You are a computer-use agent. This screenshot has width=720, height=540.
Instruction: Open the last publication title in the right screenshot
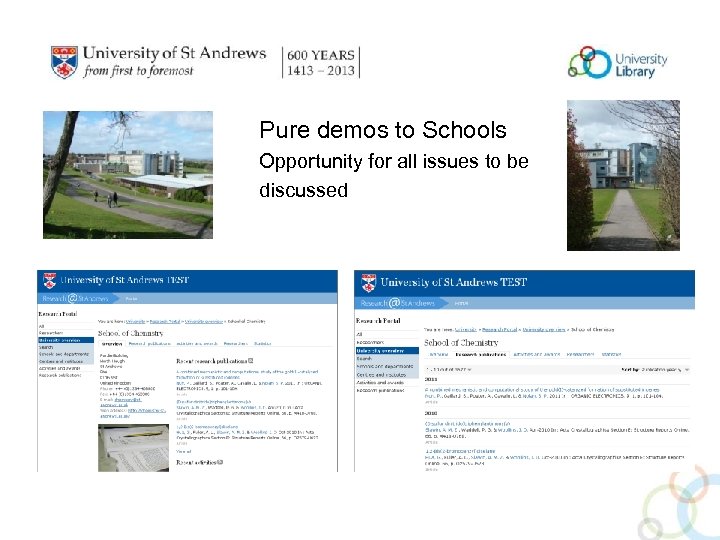[x=460, y=451]
